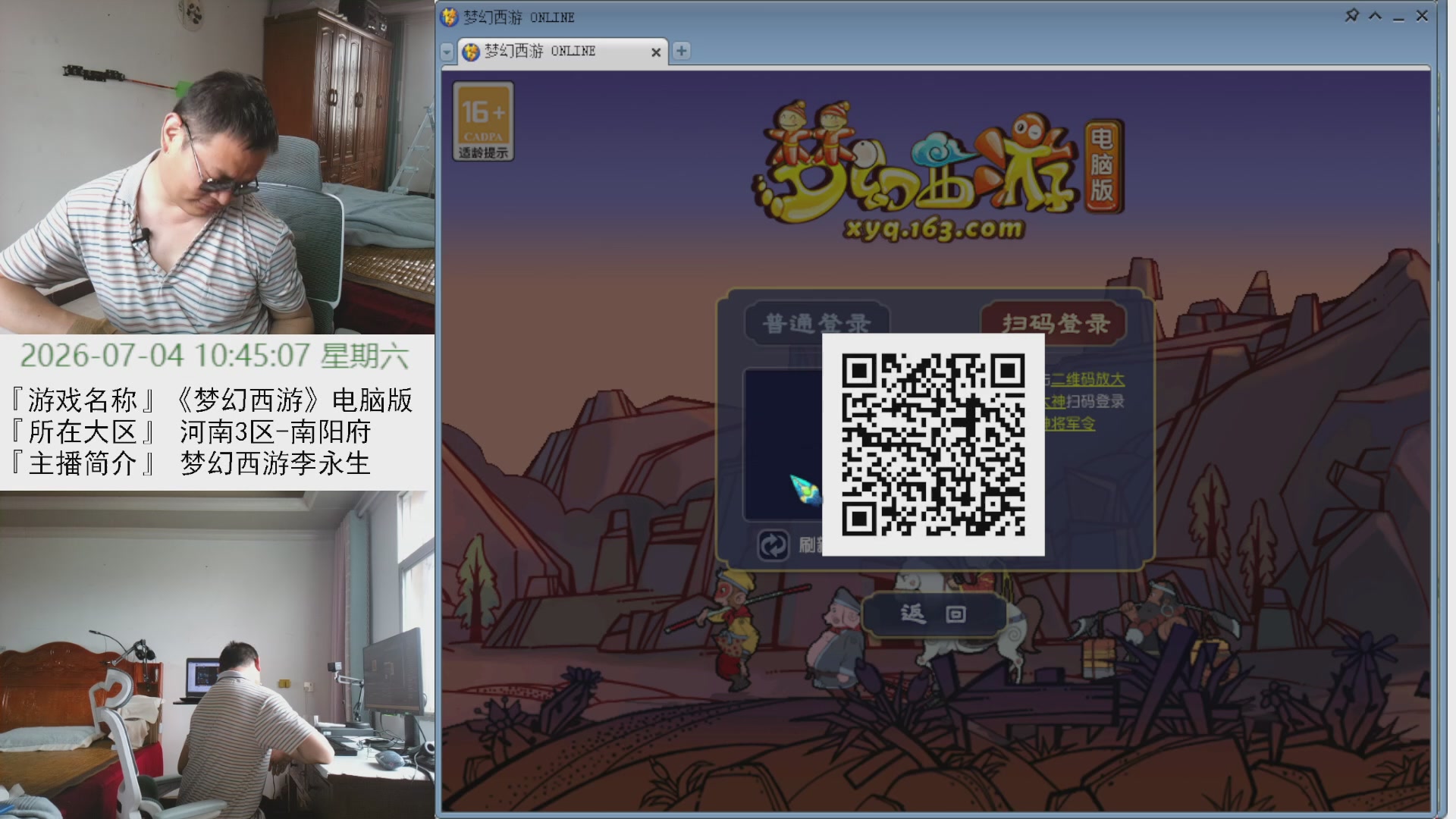Screen dimensions: 1456x819
Task: Switch to 扫码登录 tab
Action: pyautogui.click(x=1055, y=324)
